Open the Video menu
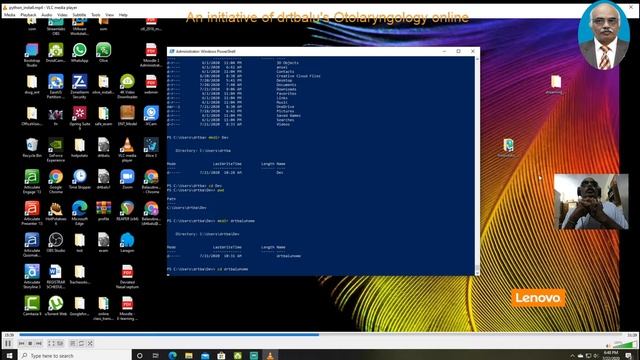The width and height of the screenshot is (640, 360). 62,15
